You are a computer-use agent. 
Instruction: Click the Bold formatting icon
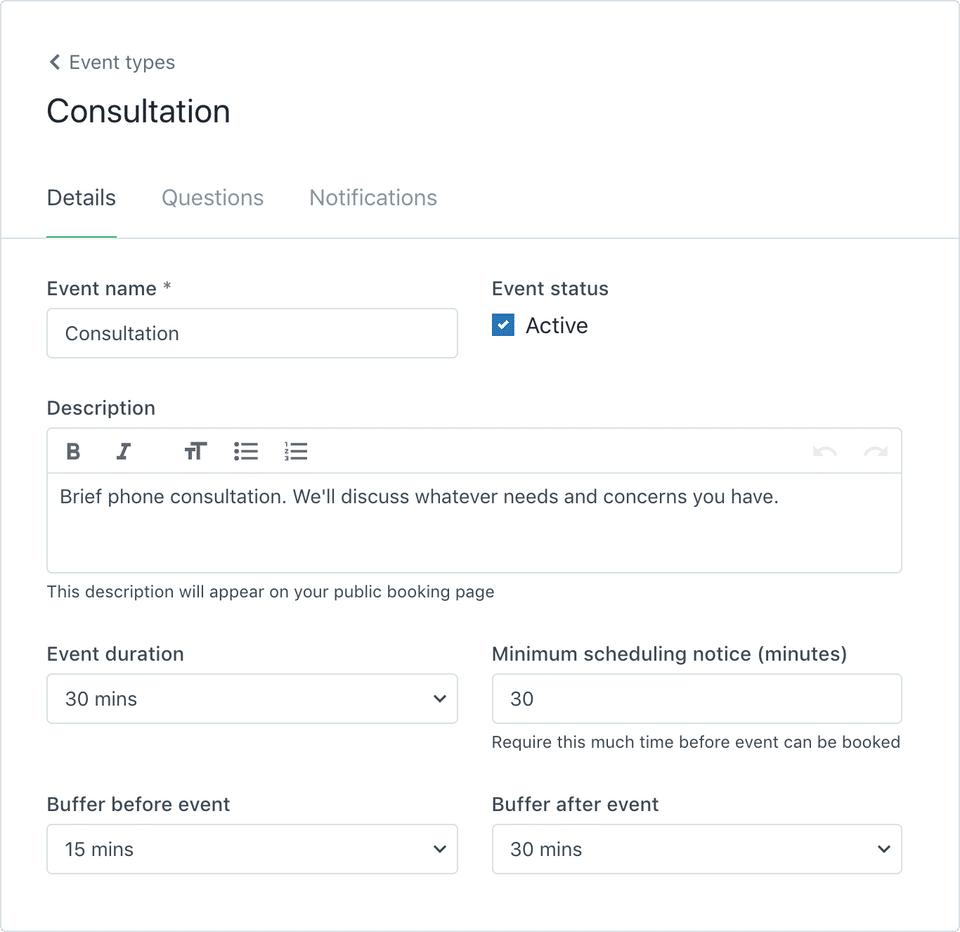click(x=73, y=451)
